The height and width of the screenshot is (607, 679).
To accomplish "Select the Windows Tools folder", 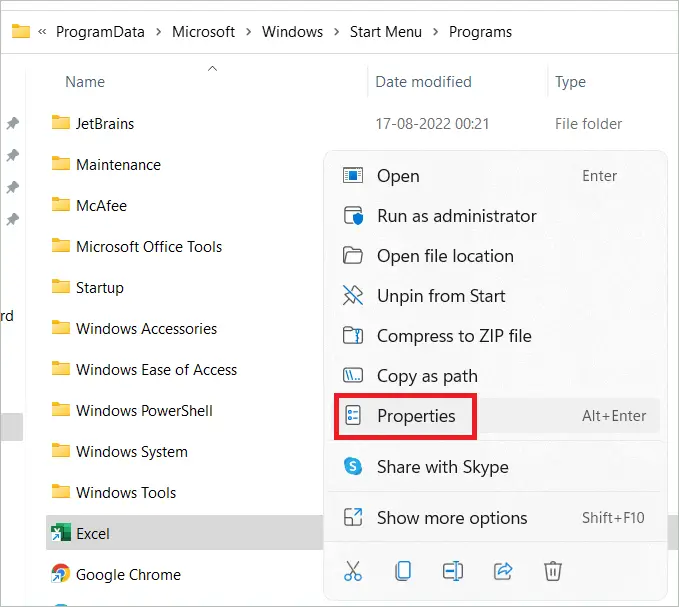I will 126,492.
